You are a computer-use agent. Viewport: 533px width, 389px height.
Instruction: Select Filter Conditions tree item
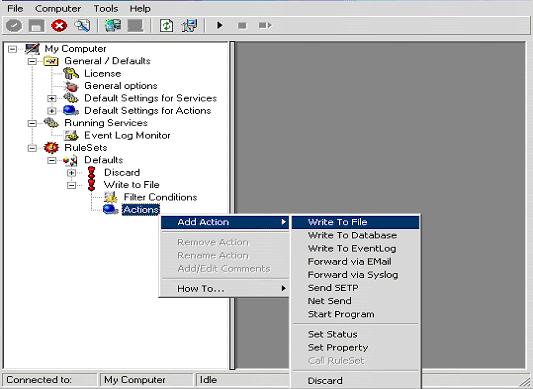coord(160,197)
